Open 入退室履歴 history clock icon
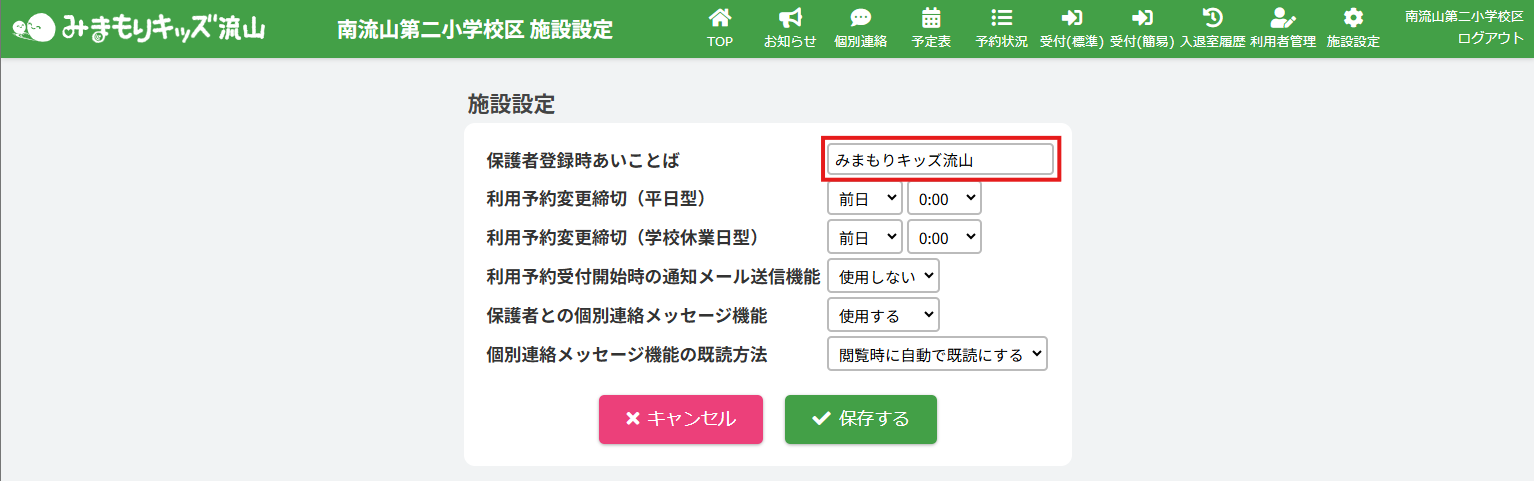1534x481 pixels. [1212, 18]
